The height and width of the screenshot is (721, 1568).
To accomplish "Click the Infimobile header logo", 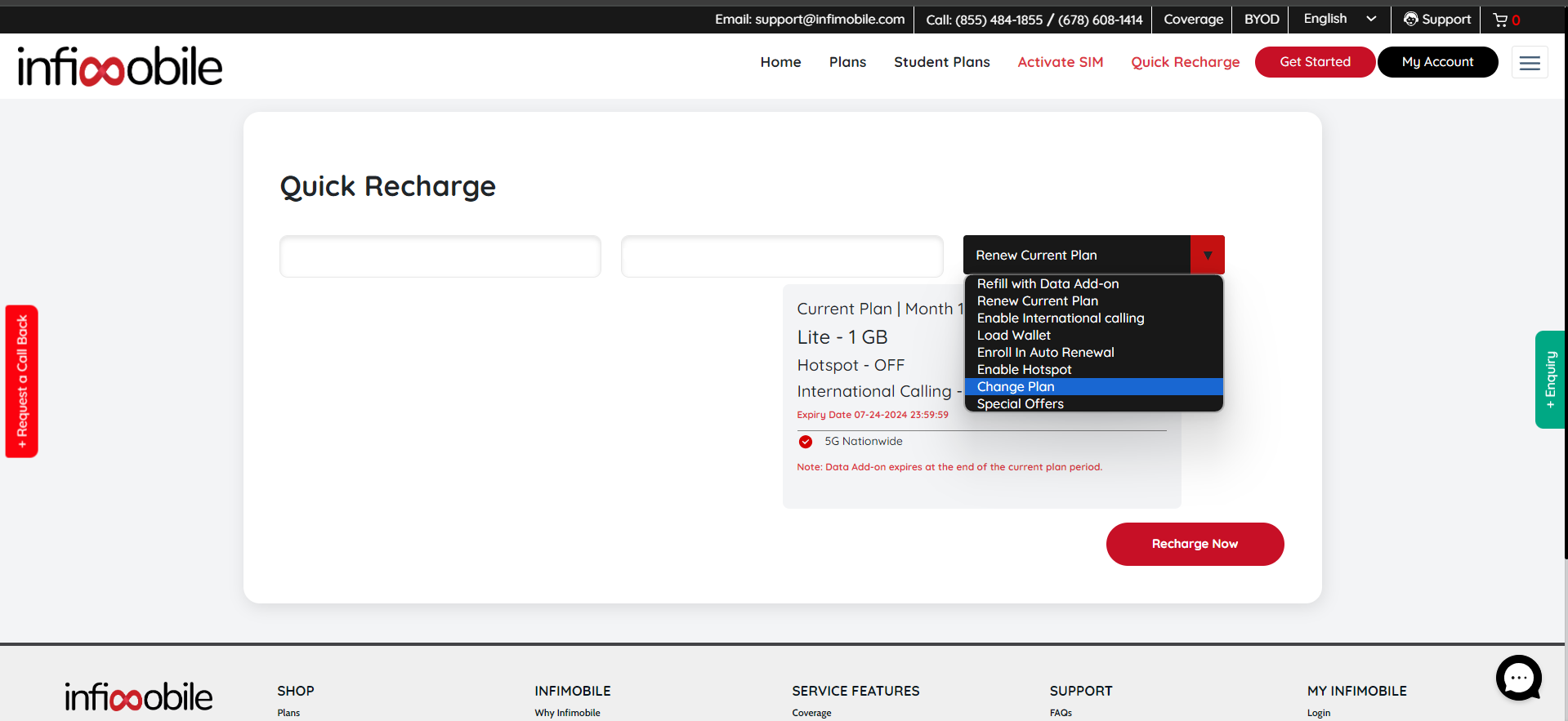I will tap(120, 66).
